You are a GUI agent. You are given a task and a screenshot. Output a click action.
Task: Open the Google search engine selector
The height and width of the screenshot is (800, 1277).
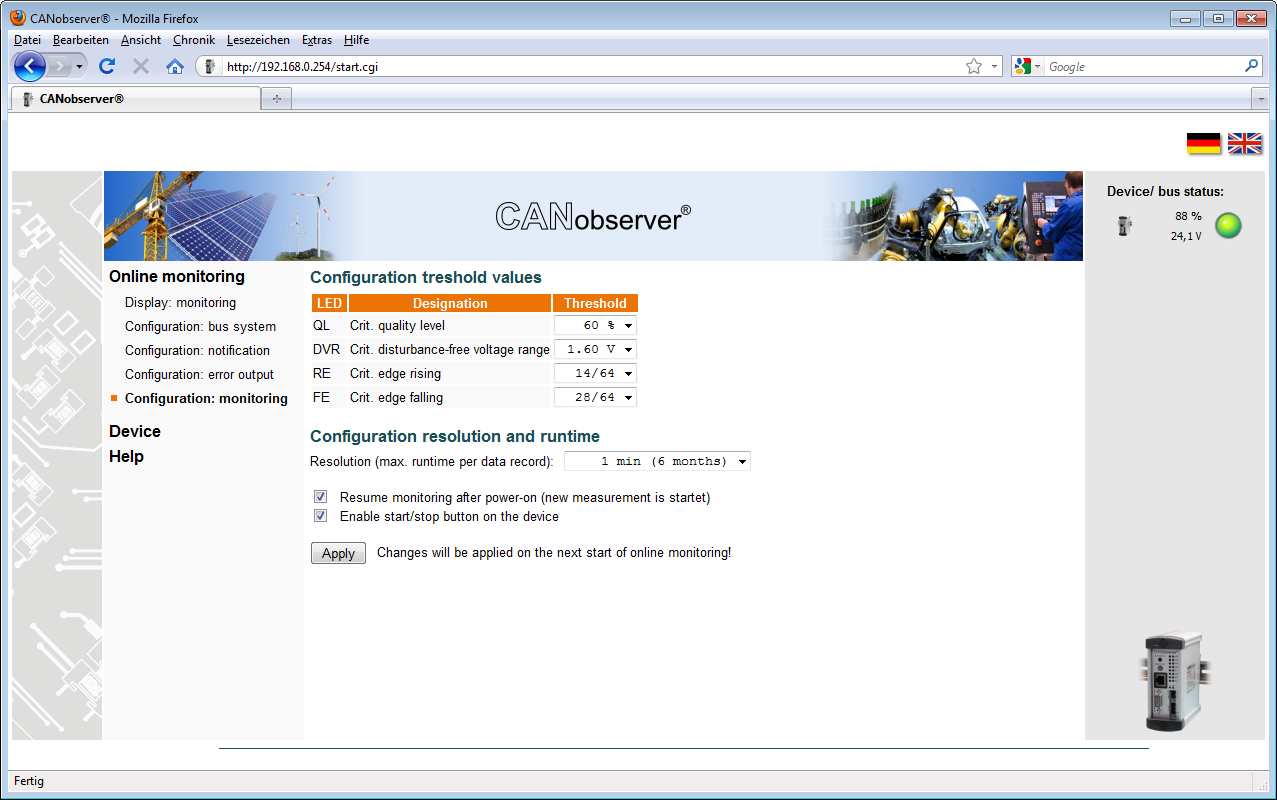click(1027, 67)
